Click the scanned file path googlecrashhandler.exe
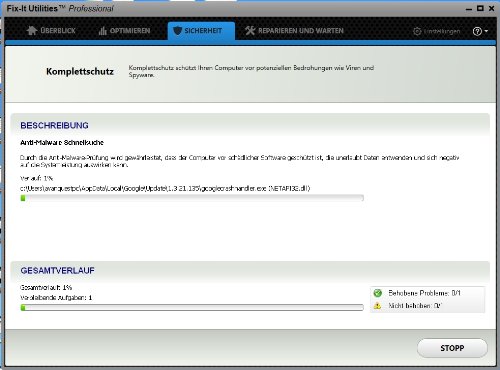 (x=165, y=188)
